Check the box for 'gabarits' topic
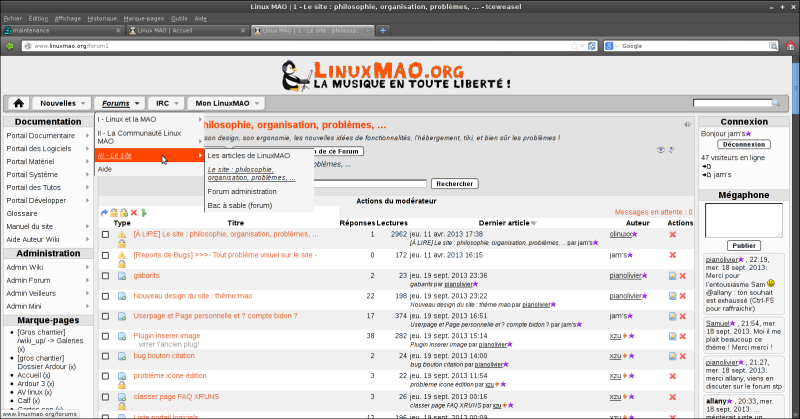The image size is (800, 419). pos(106,276)
